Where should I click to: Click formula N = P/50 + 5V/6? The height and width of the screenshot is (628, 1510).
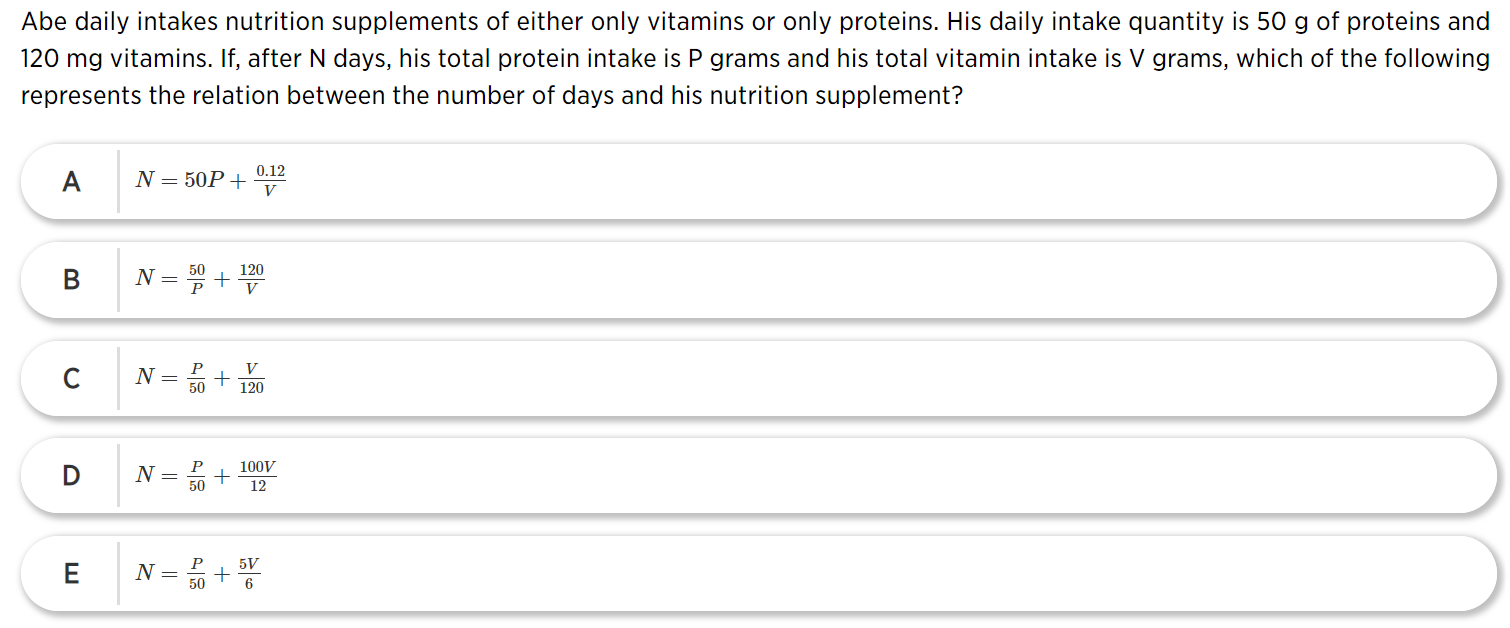point(199,573)
